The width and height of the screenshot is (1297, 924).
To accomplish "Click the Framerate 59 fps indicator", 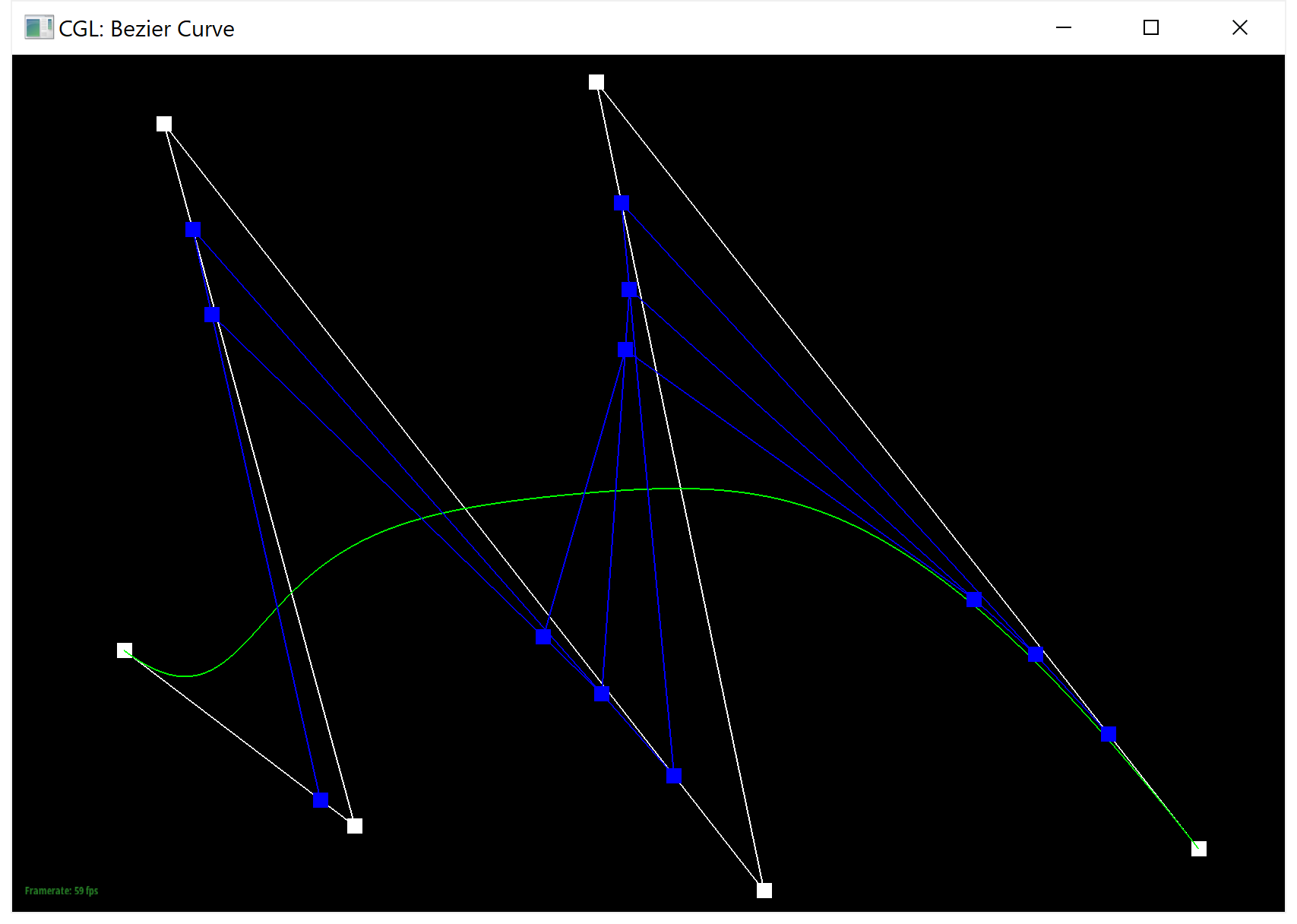I will 61,890.
